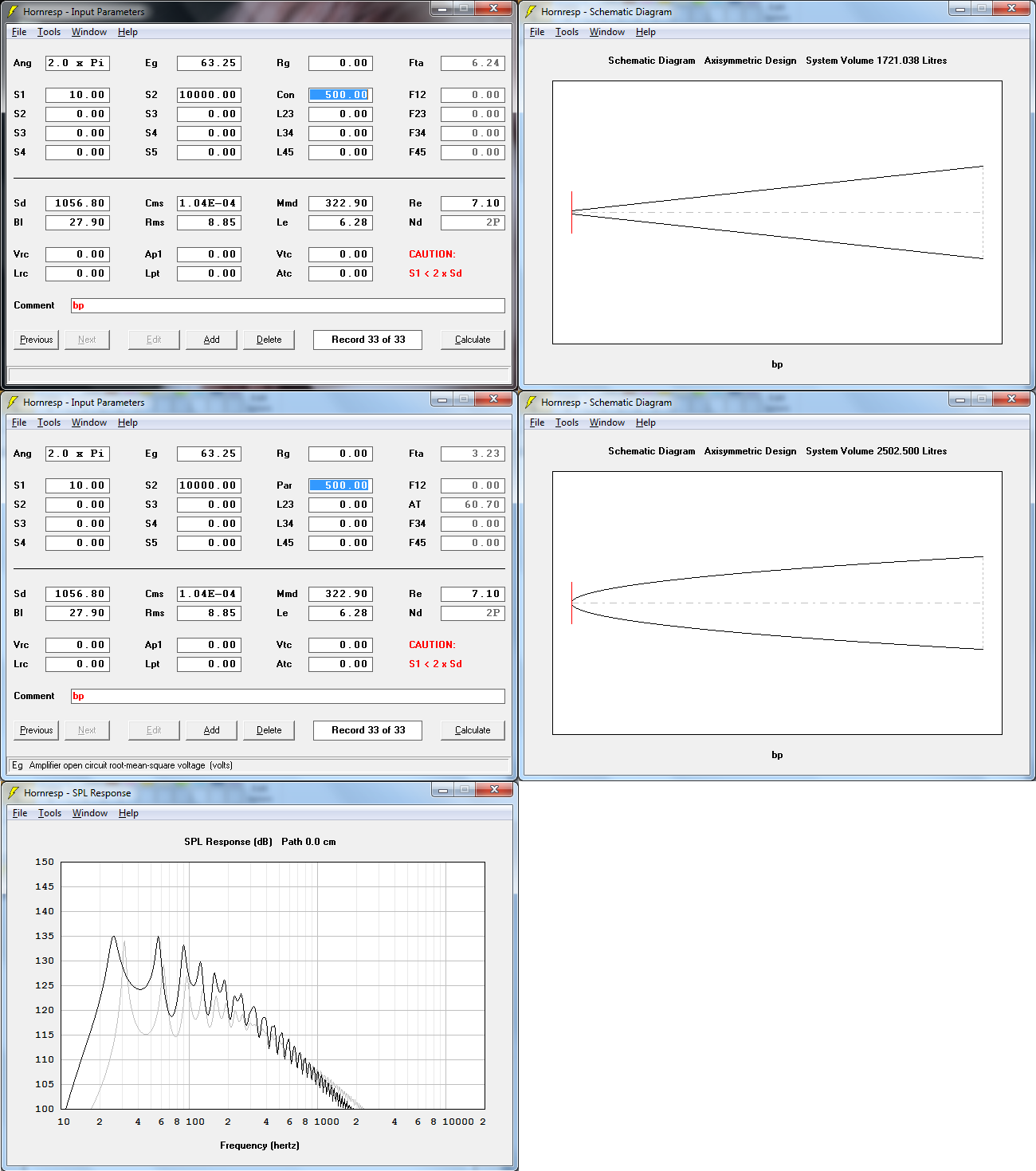Click Delete in the upper Input Parameters window
The image size is (1036, 1171).
point(269,340)
